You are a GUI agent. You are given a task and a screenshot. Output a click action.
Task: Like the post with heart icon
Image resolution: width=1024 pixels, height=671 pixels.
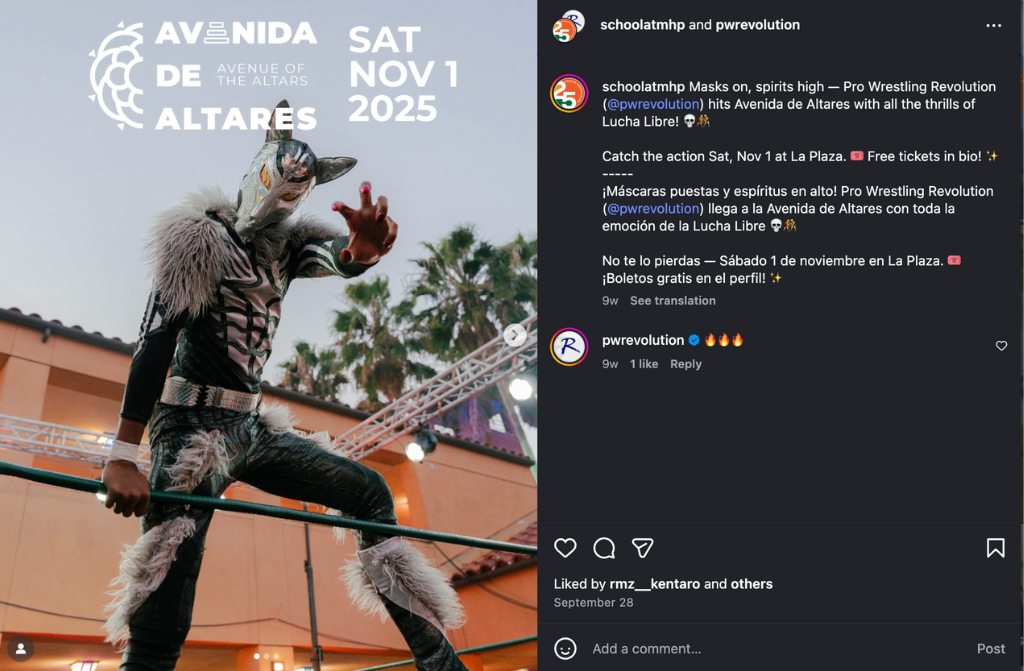(x=565, y=548)
